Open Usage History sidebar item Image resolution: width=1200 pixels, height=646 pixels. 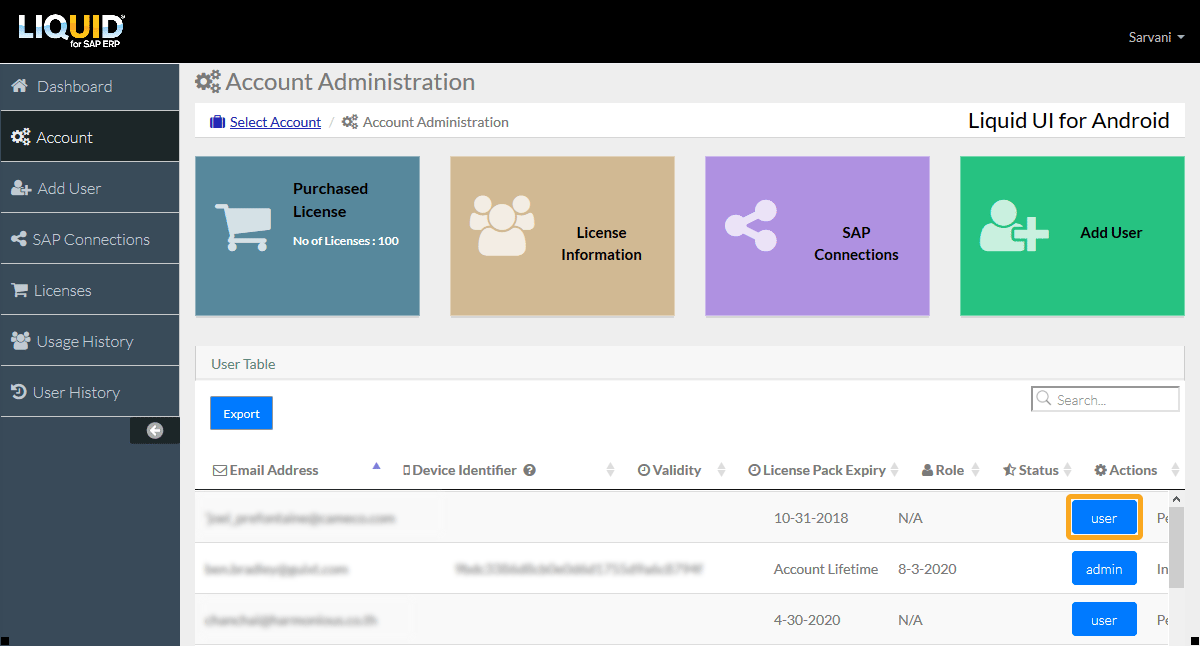[x=90, y=341]
